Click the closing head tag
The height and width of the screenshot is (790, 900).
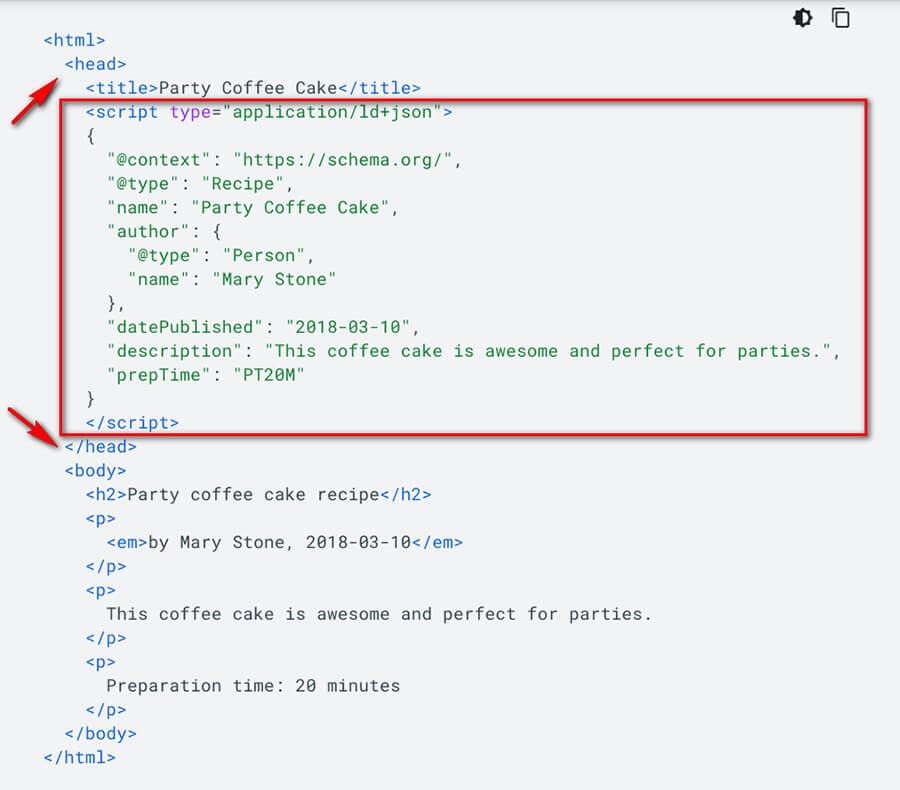click(x=101, y=447)
